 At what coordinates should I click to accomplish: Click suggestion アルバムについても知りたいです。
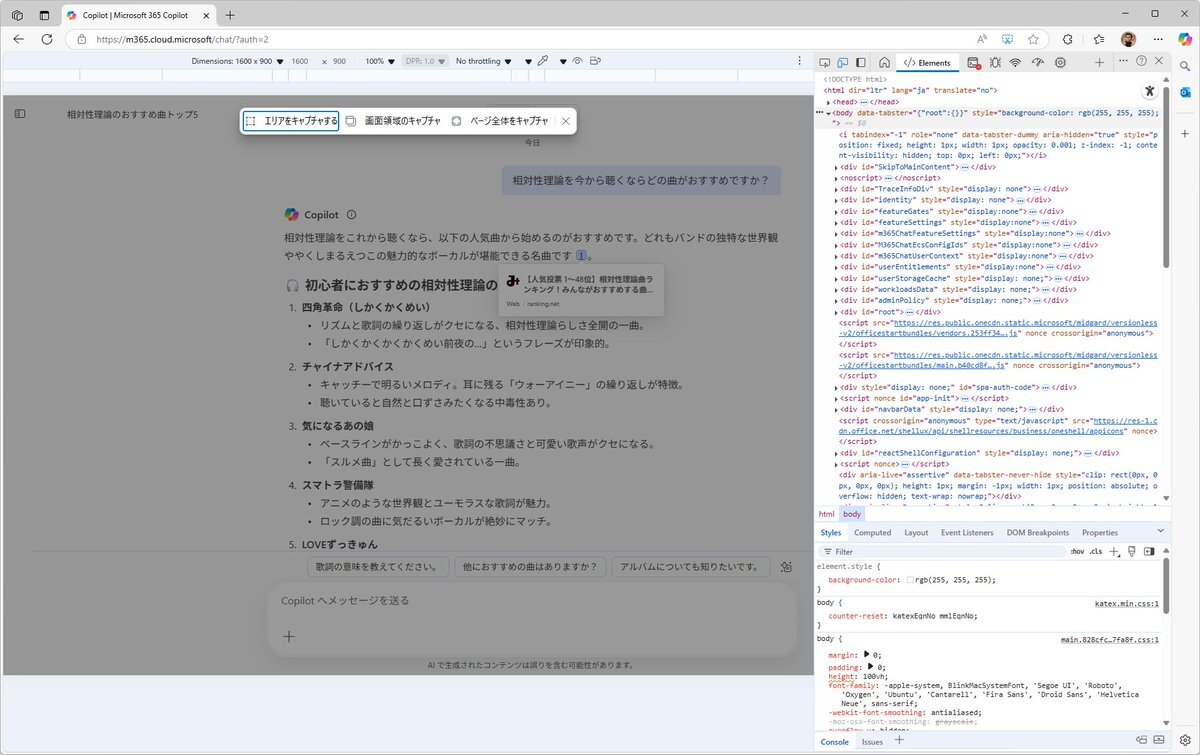click(x=691, y=567)
